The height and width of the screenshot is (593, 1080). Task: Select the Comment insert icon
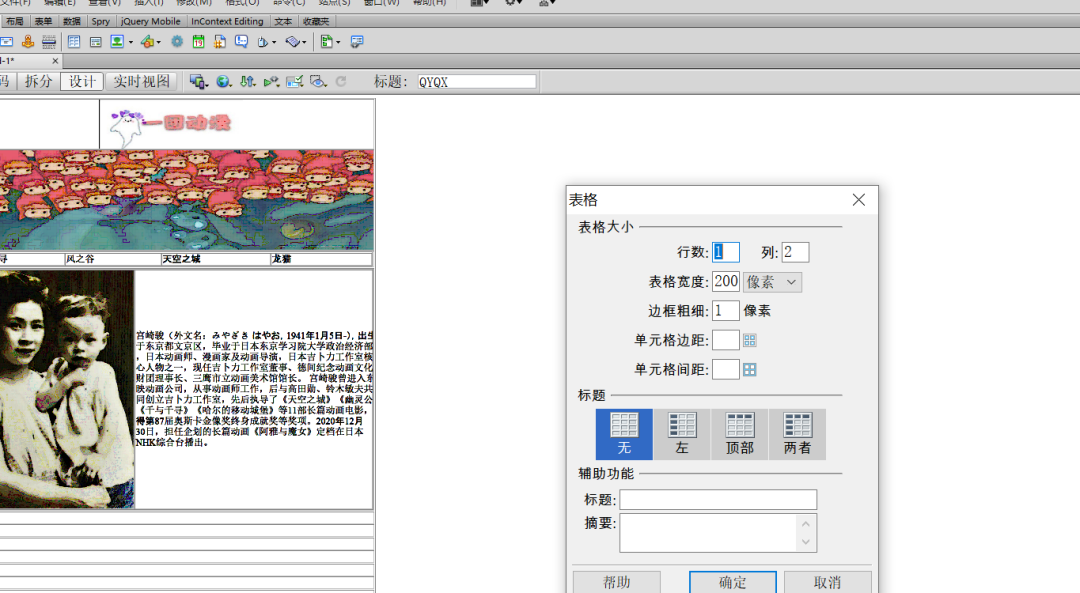[x=243, y=41]
